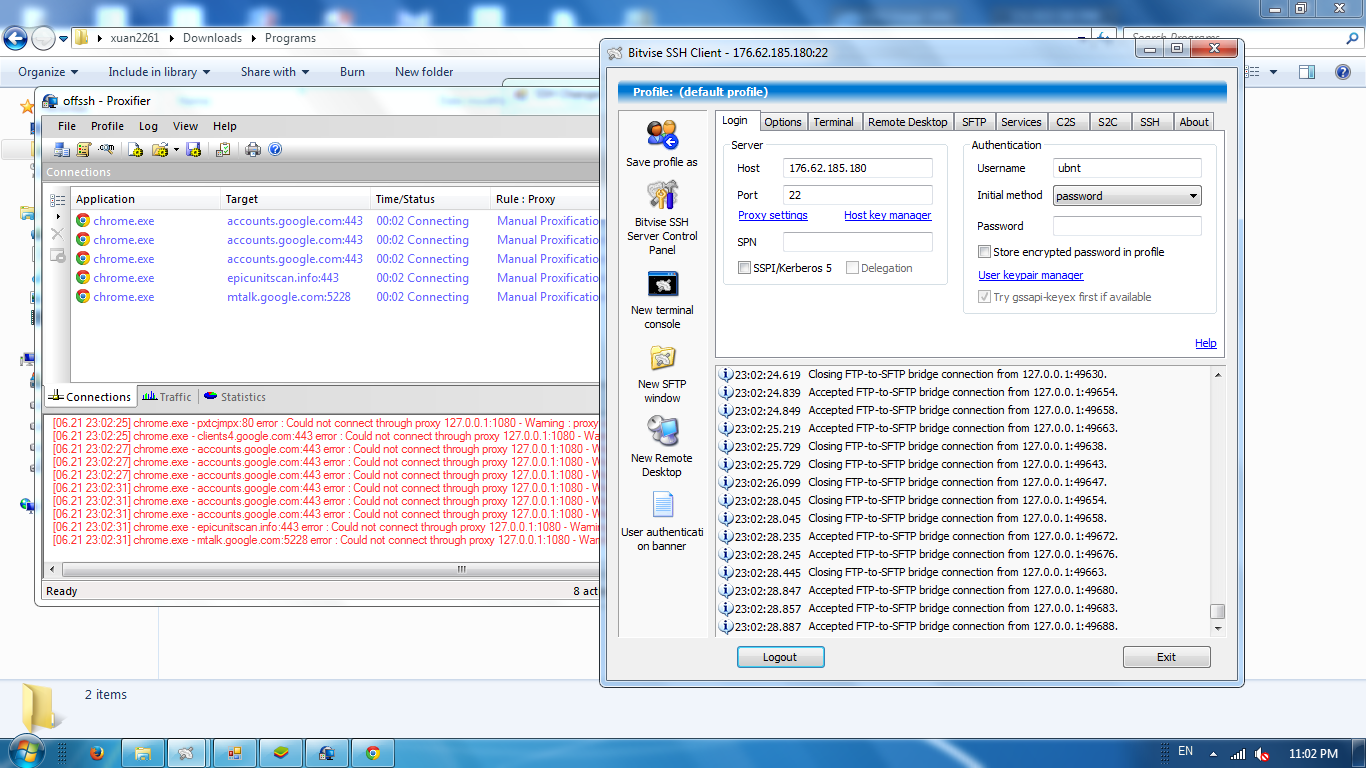Open Include in library dropdown
1366x768 pixels.
point(159,72)
